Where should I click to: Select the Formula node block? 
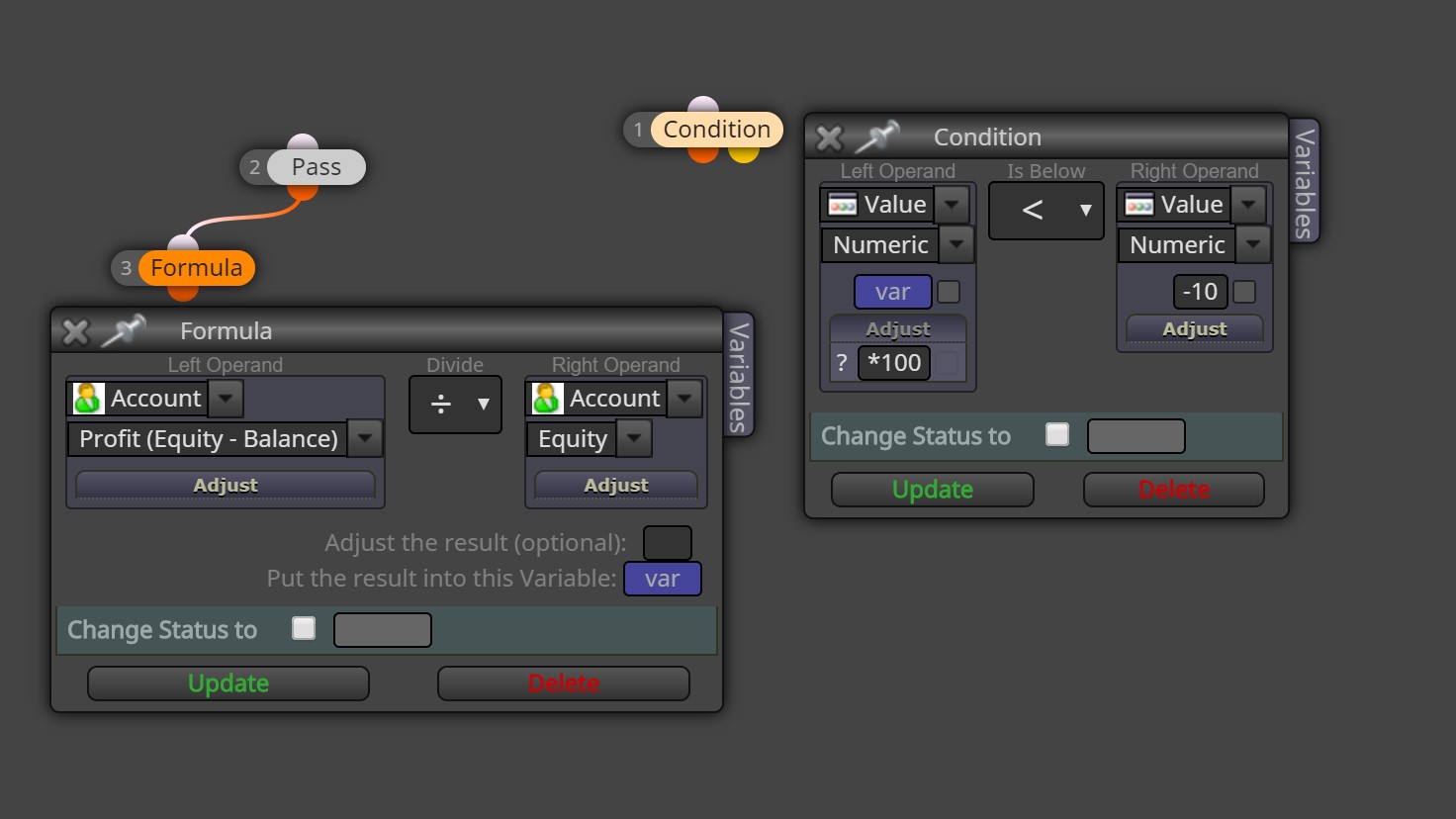[x=196, y=268]
